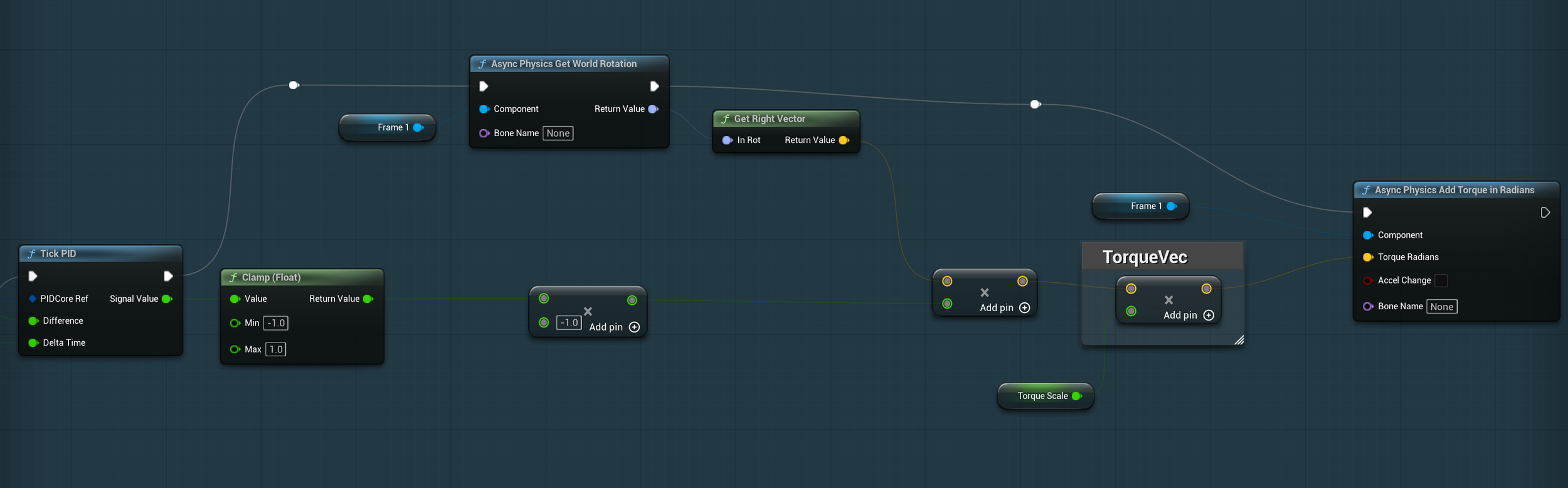Select the Frame 1 variable near Add Torque
This screenshot has height=488, width=1568.
[1140, 206]
